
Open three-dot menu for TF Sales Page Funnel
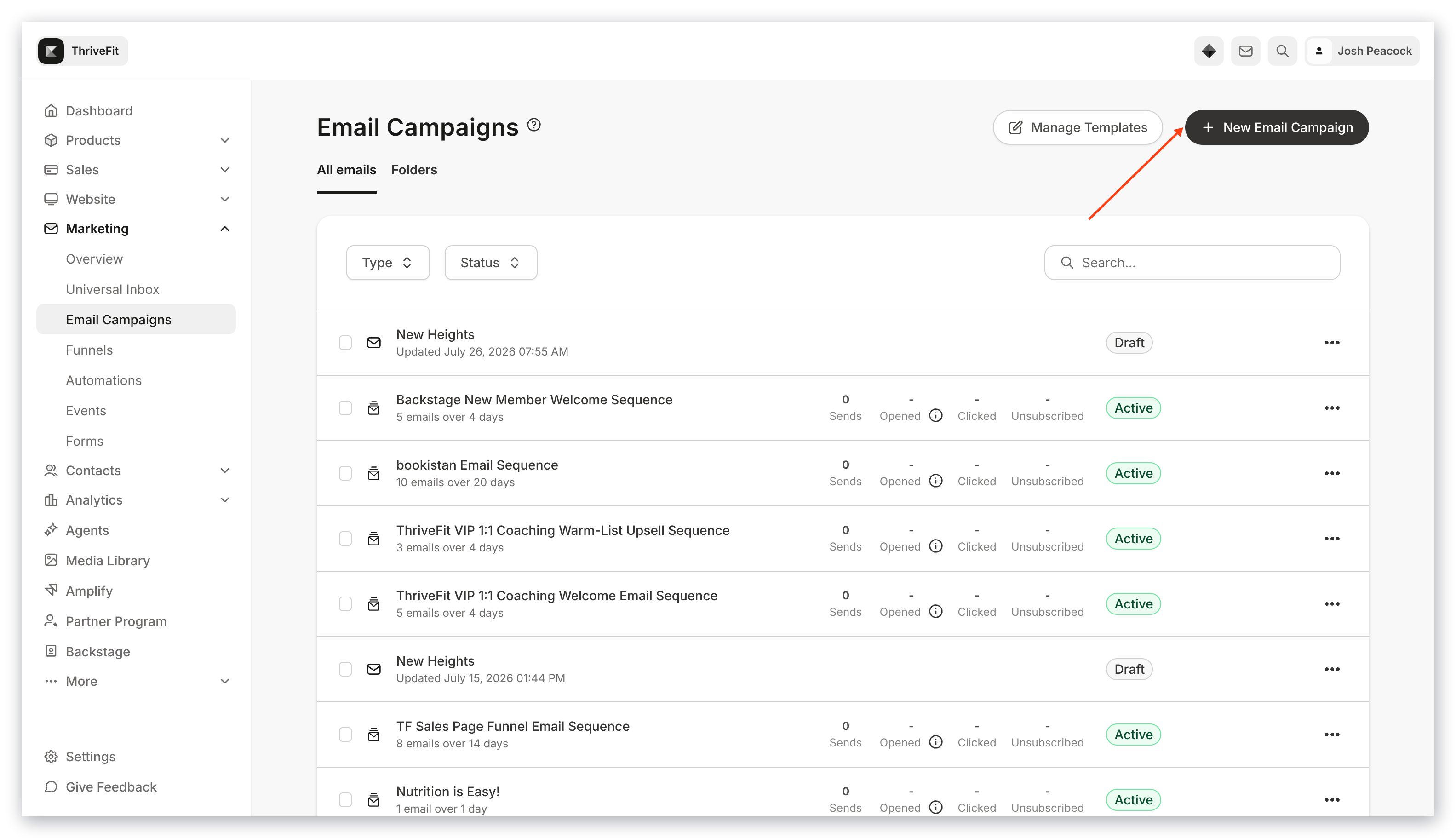1332,735
